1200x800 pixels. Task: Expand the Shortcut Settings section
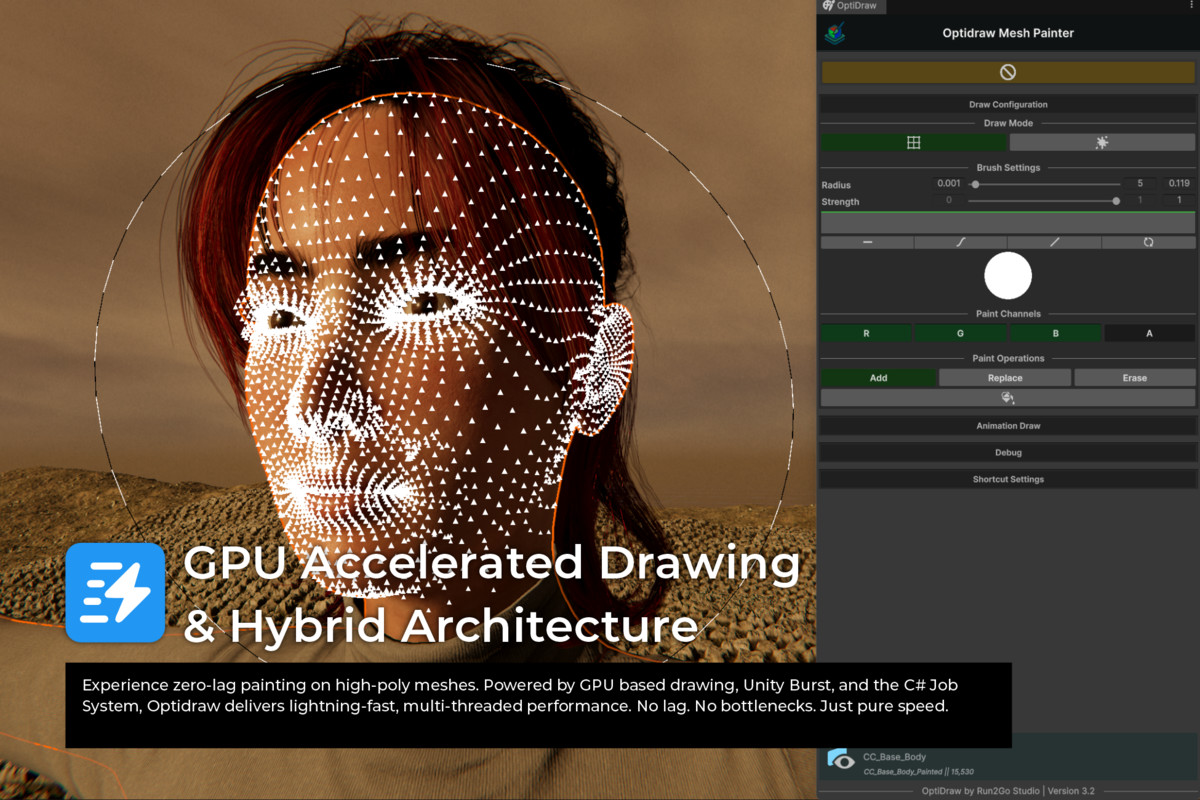pos(1008,479)
